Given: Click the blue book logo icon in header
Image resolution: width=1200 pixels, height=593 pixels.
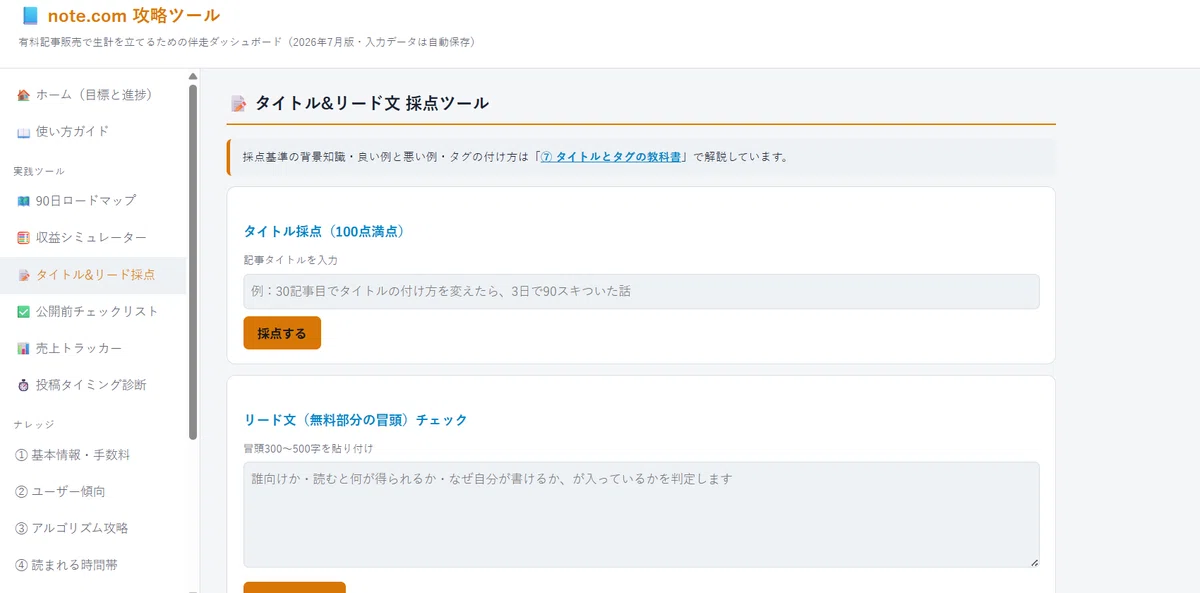Looking at the screenshot, I should (30, 16).
